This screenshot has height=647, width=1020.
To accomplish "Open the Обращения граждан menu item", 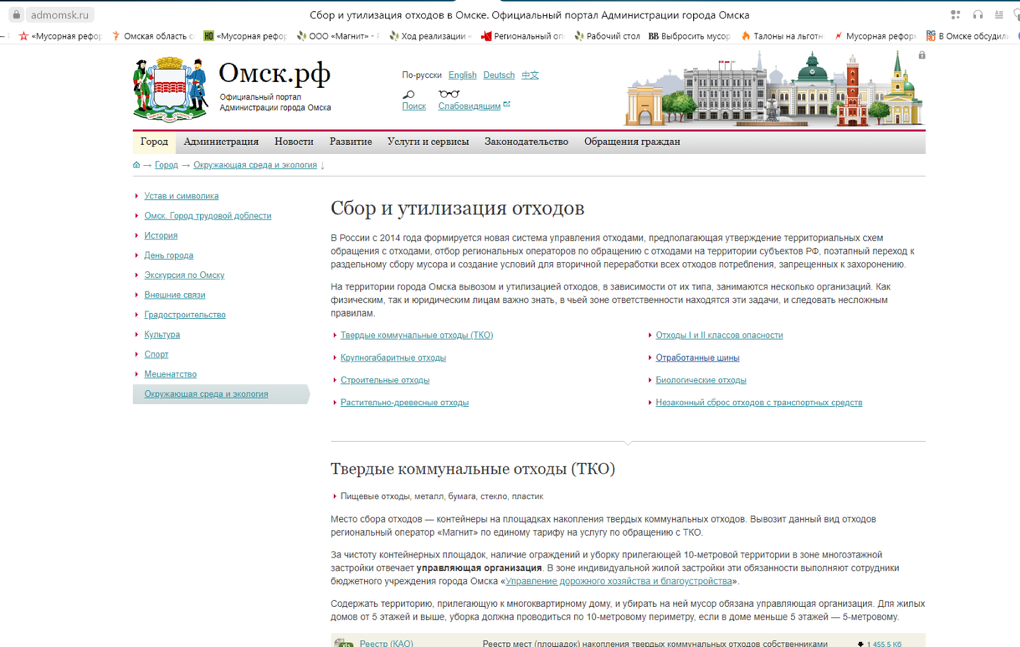I will tap(632, 142).
